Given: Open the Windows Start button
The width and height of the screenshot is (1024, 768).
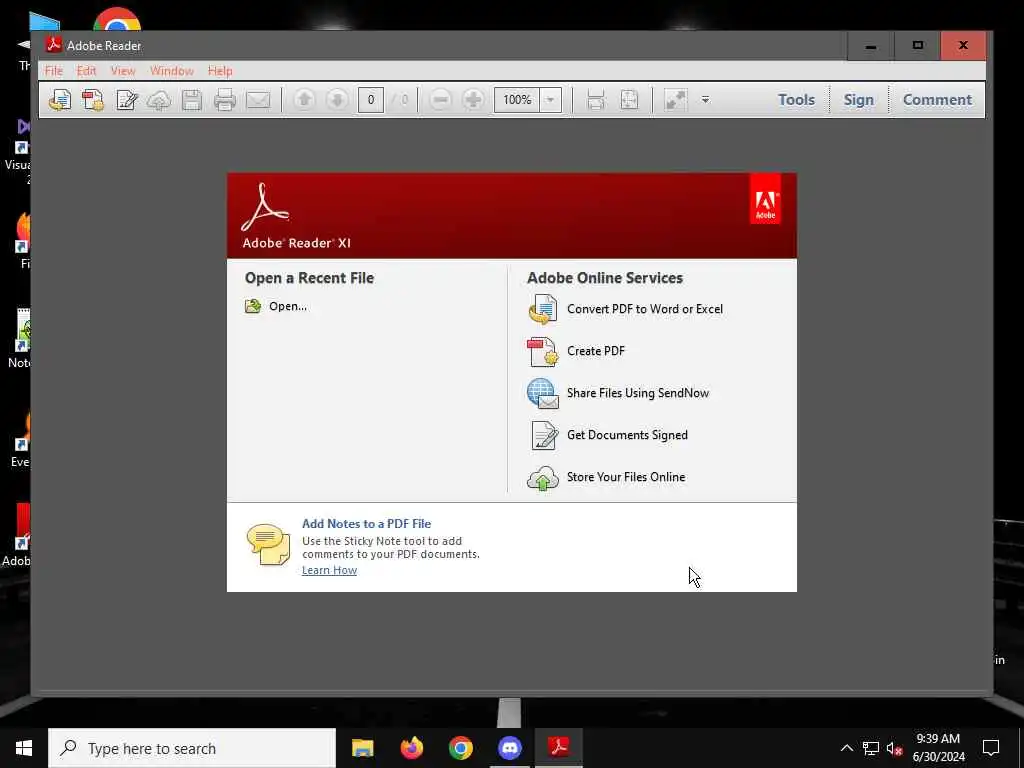Looking at the screenshot, I should tap(24, 748).
